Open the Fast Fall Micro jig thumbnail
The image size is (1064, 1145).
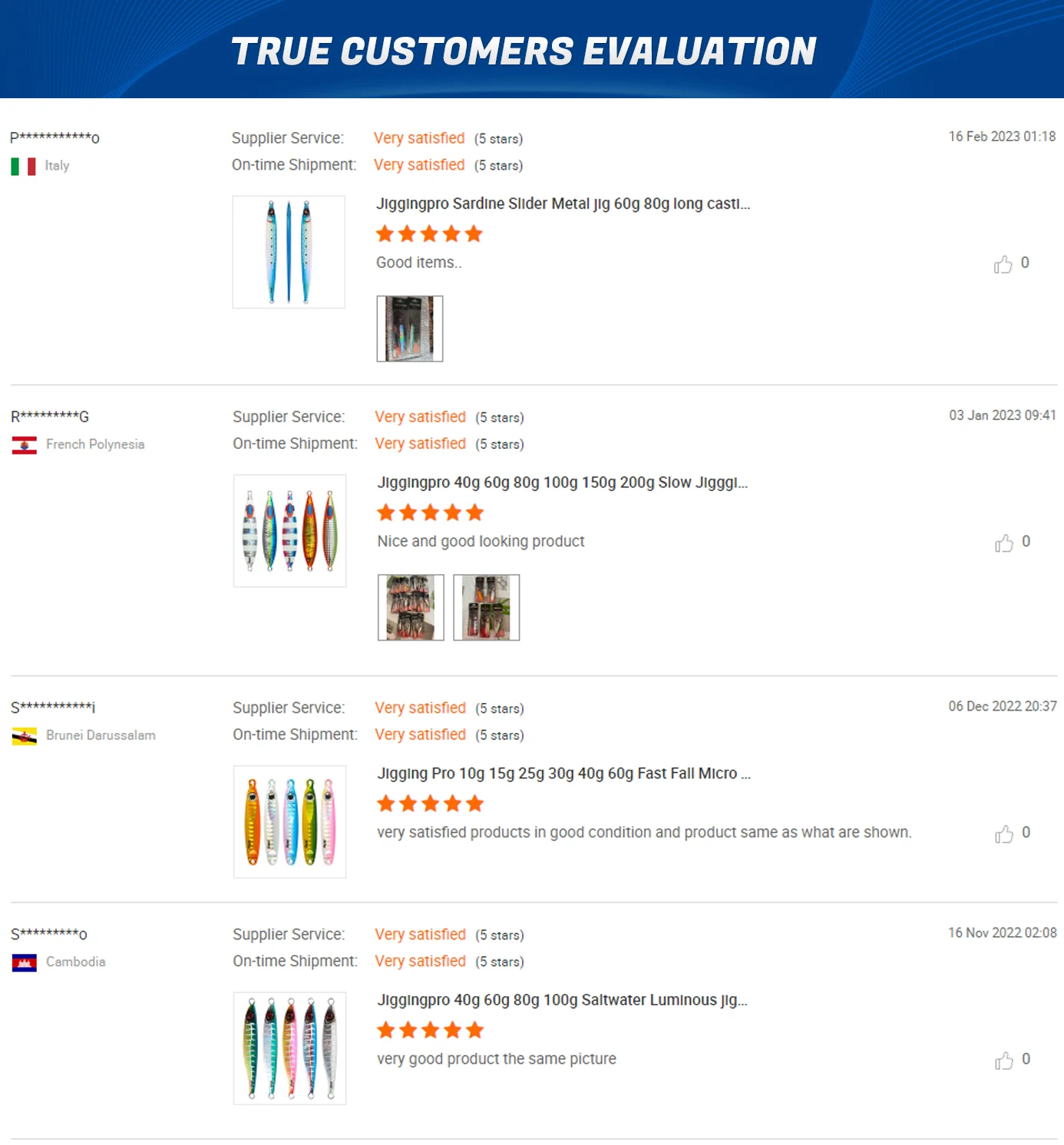(289, 821)
